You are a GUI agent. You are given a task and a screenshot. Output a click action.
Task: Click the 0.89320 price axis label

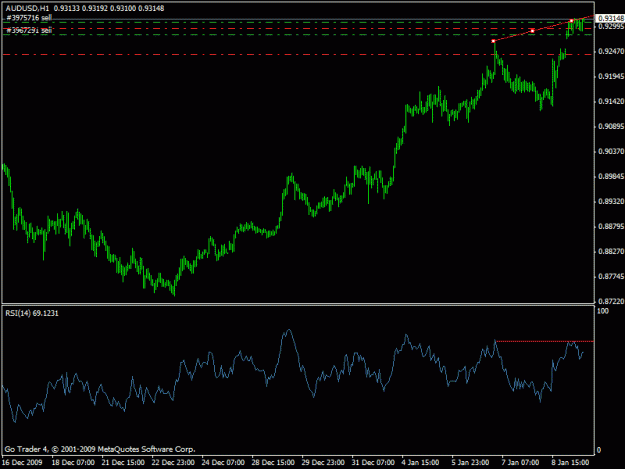coord(611,202)
